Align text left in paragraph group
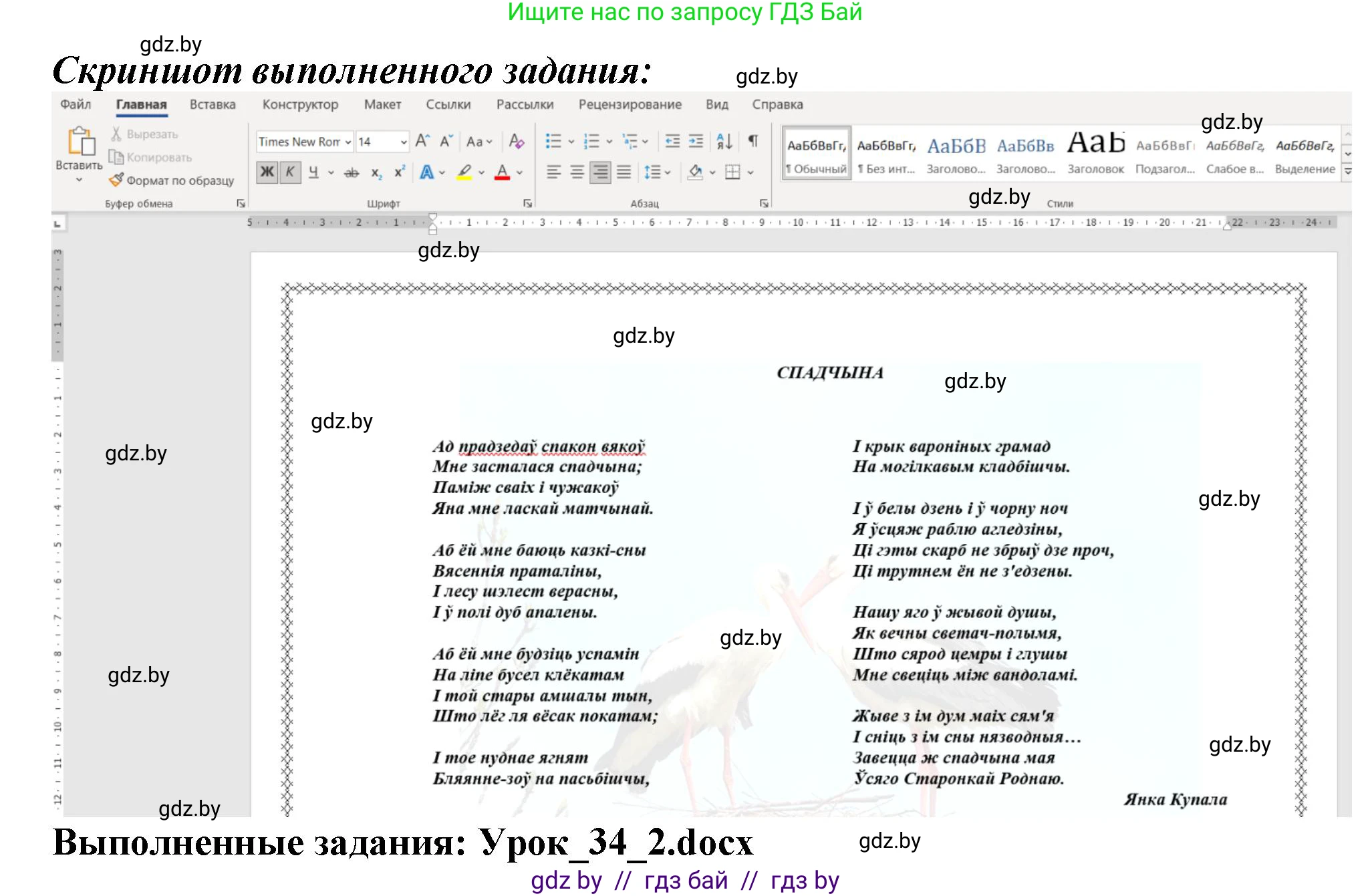The height and width of the screenshot is (896, 1372). pos(553,172)
